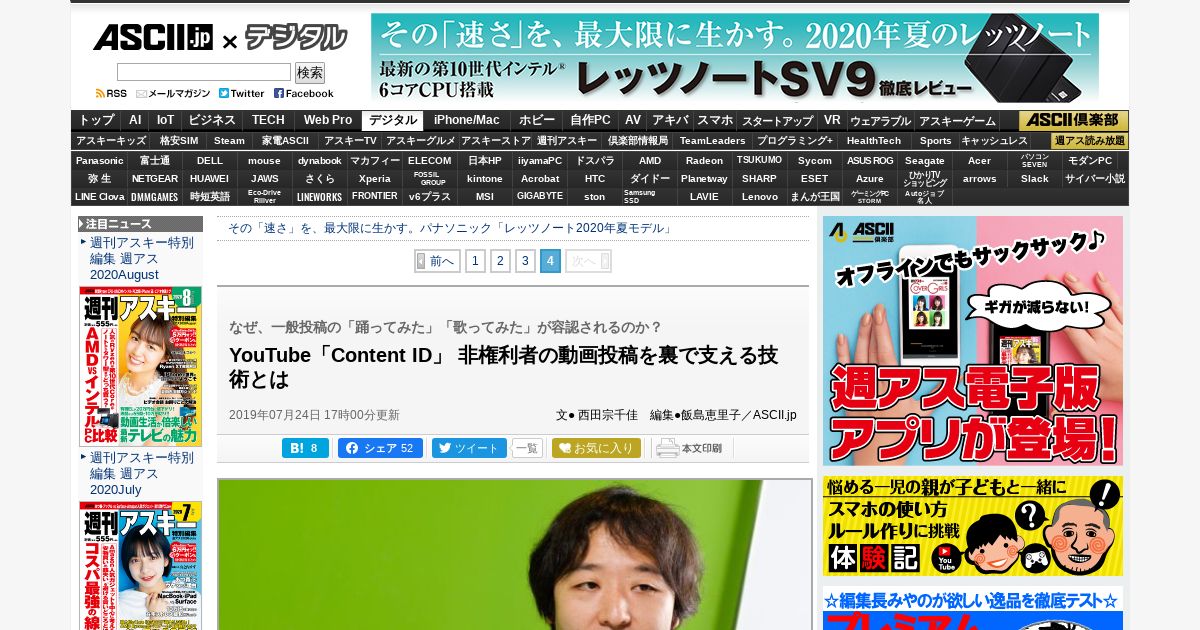The height and width of the screenshot is (630, 1200).
Task: Open the ASCII倶楽部 badge in nav bar
Action: [1073, 120]
